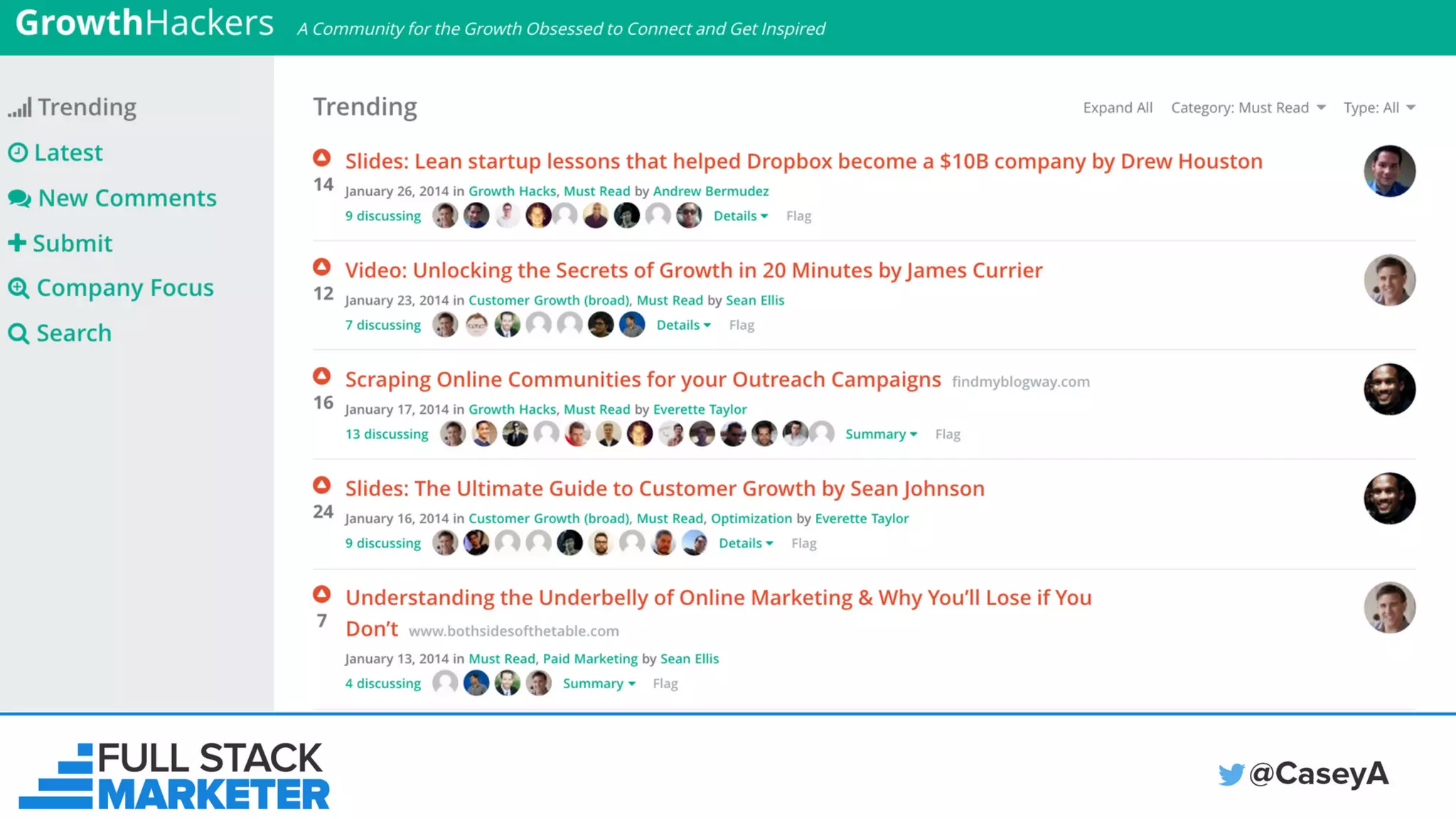Open the Type: All dropdown
The image size is (1456, 819).
1379,107
